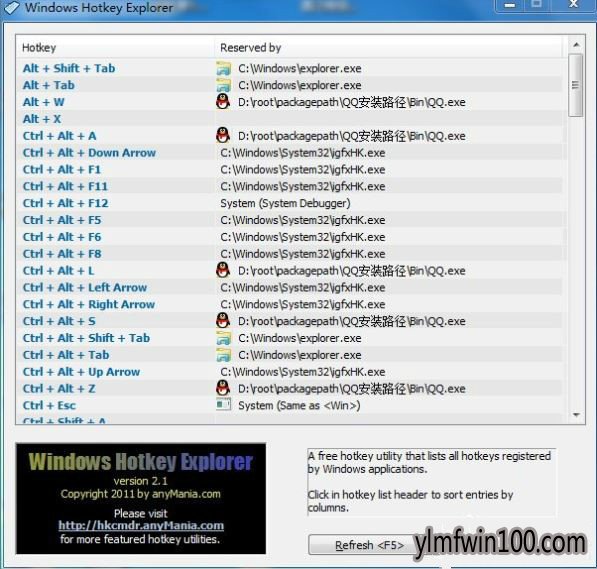Minimize the Windows Hotkey Explorer window
Viewport: 597px width, 569px height.
pyautogui.click(x=510, y=5)
